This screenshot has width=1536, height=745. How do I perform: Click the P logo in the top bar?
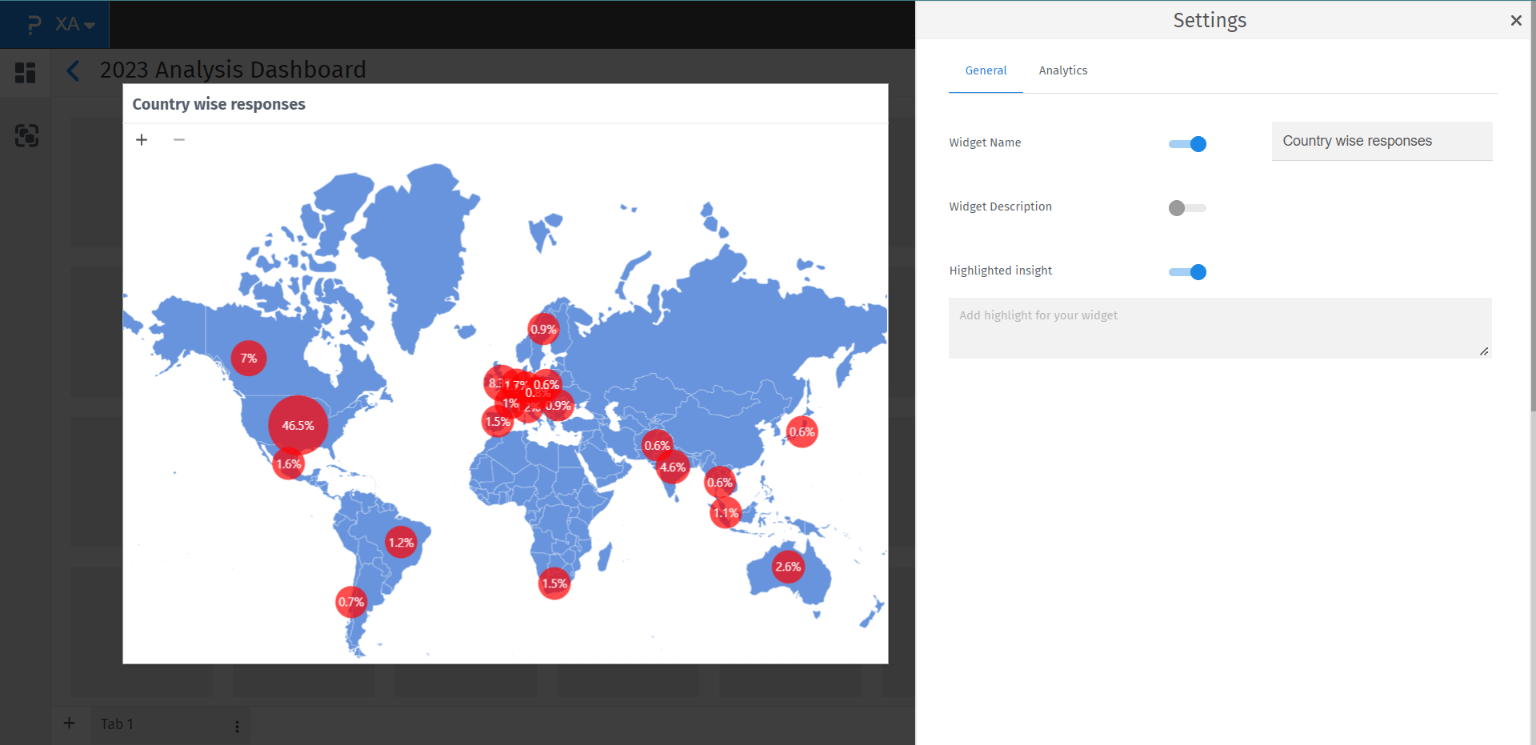pos(34,24)
